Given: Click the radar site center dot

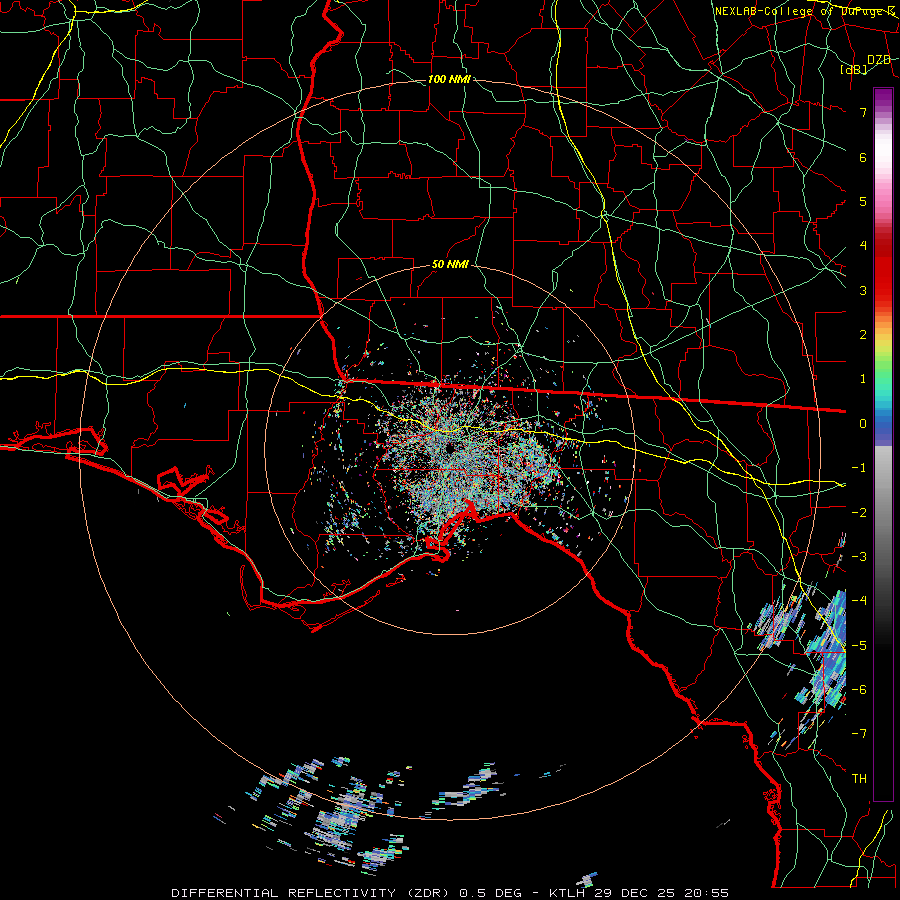Looking at the screenshot, I should [x=449, y=448].
